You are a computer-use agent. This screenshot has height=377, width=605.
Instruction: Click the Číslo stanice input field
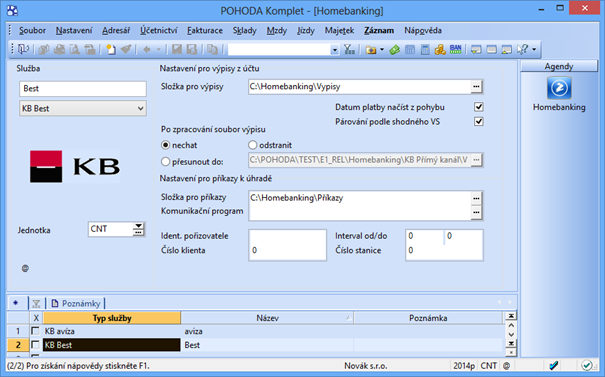(x=444, y=250)
